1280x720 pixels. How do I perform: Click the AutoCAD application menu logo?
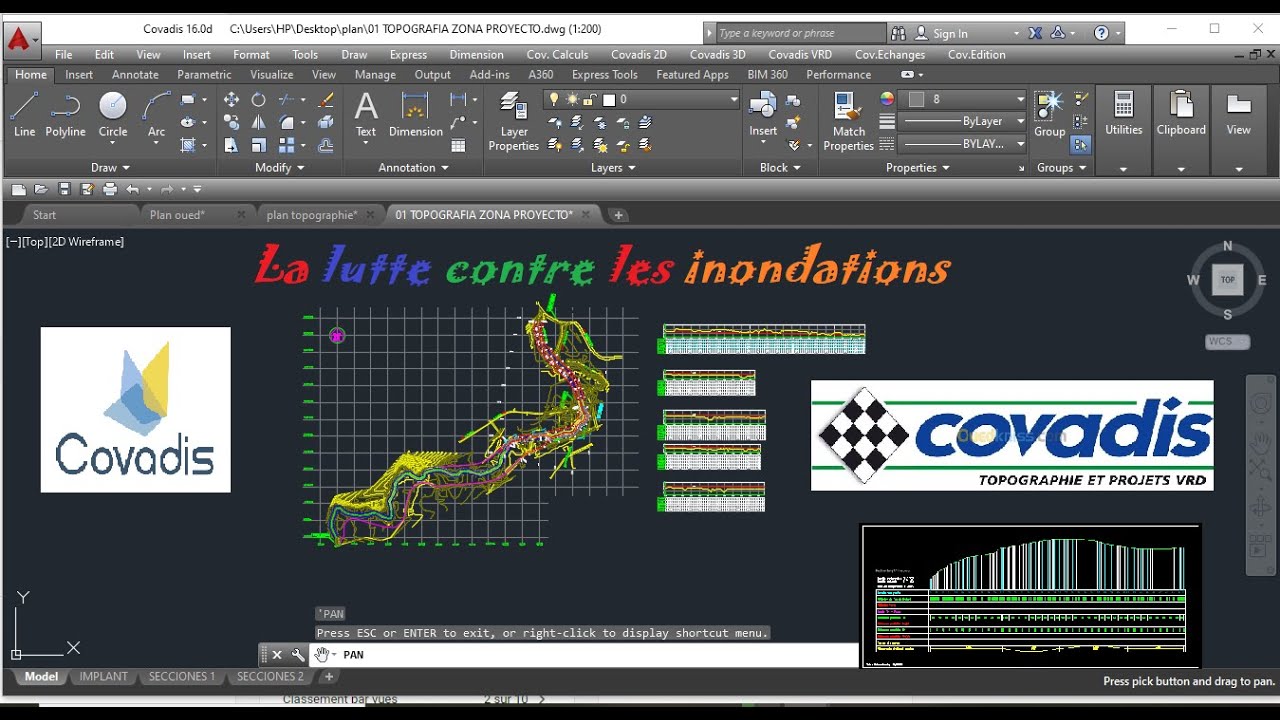point(20,39)
